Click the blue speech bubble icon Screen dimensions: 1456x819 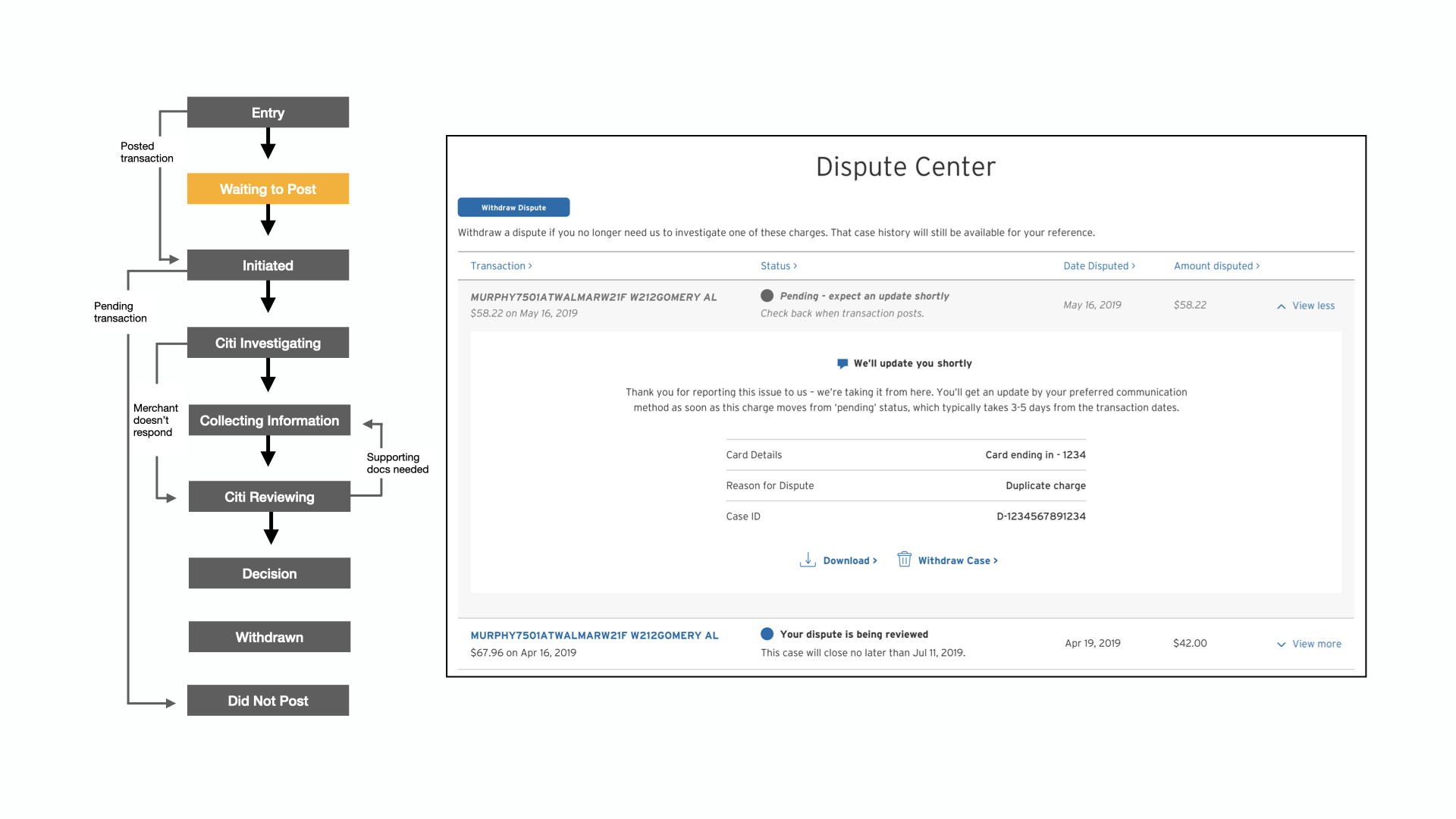[842, 363]
